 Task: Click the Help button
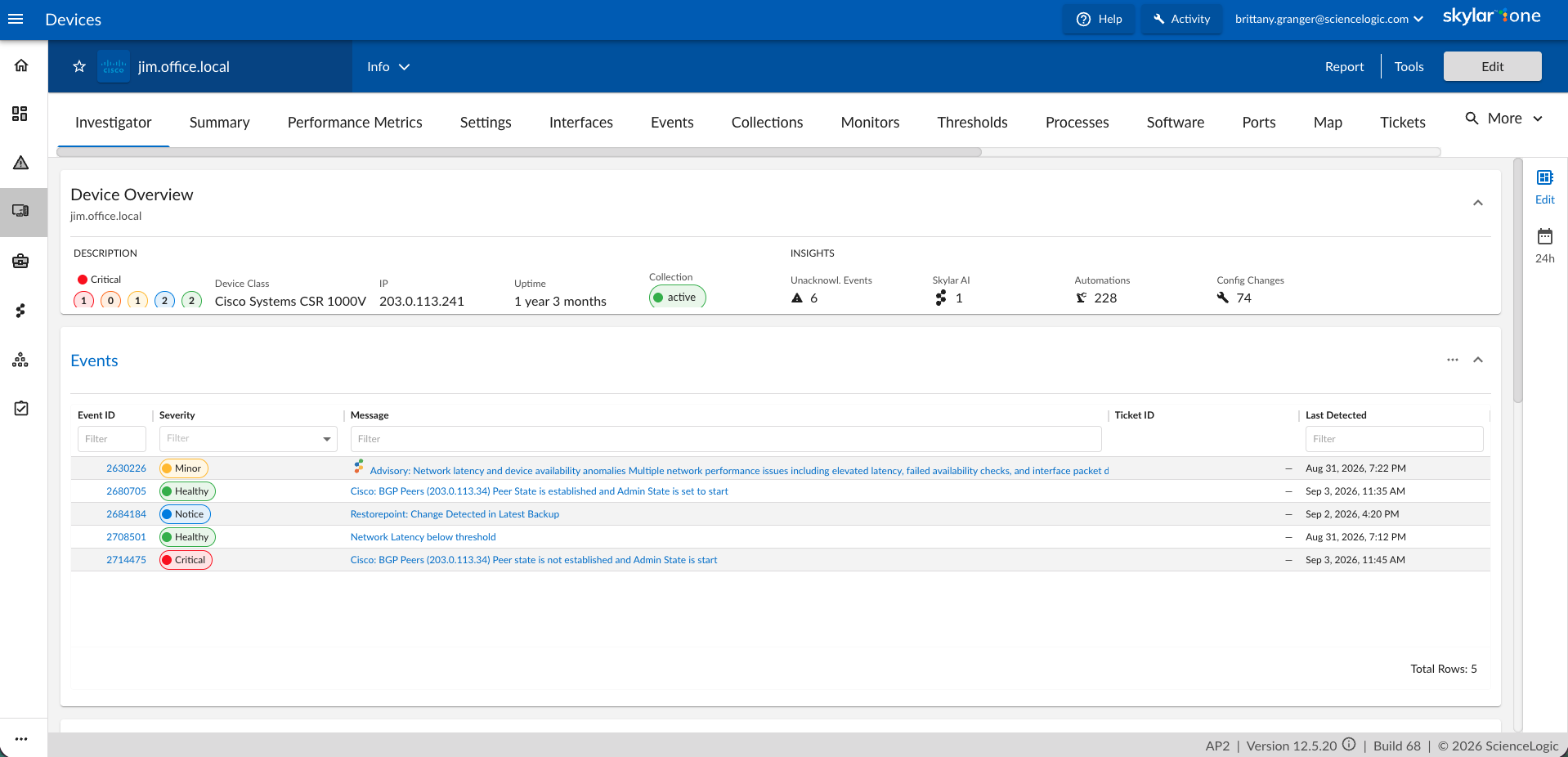[1099, 19]
